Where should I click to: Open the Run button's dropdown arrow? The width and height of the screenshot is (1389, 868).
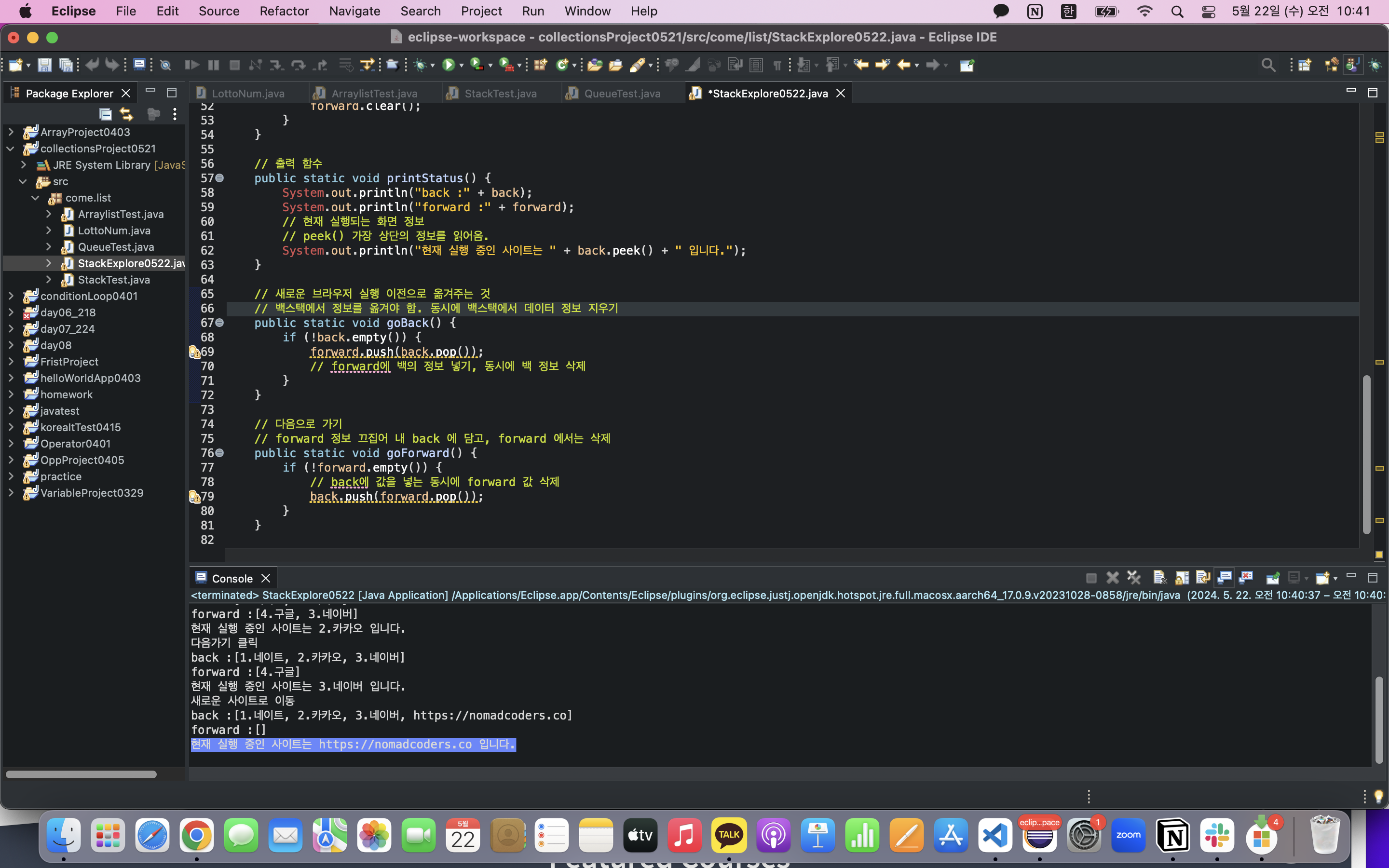(x=462, y=66)
